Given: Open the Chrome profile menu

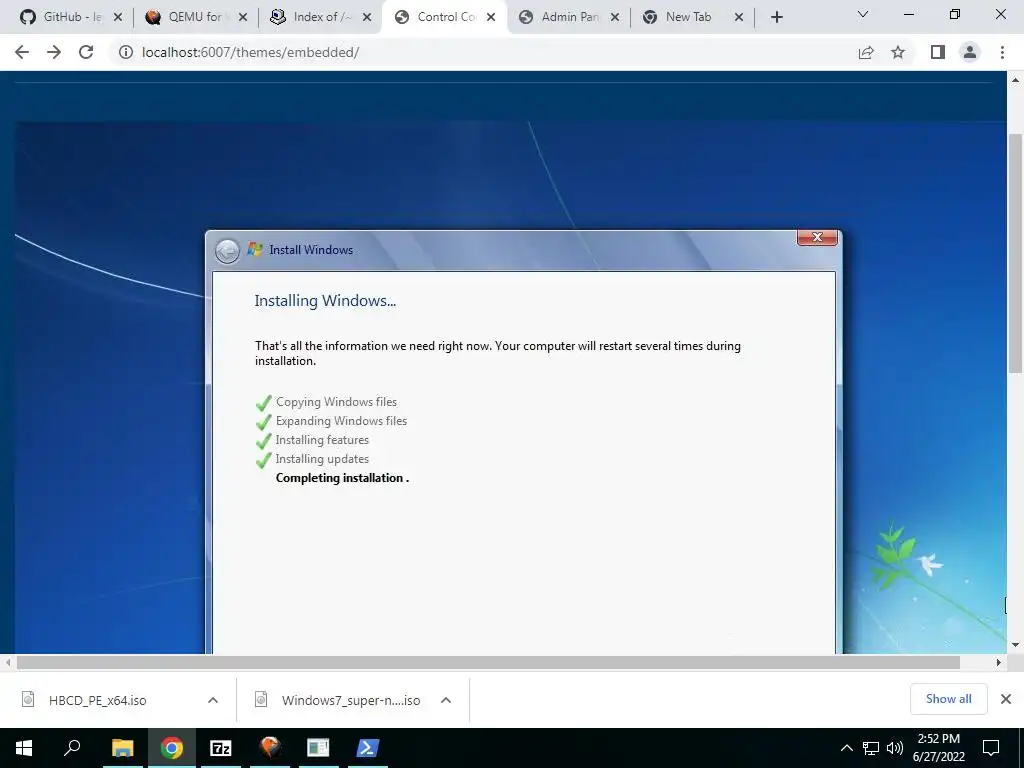Looking at the screenshot, I should 970,52.
